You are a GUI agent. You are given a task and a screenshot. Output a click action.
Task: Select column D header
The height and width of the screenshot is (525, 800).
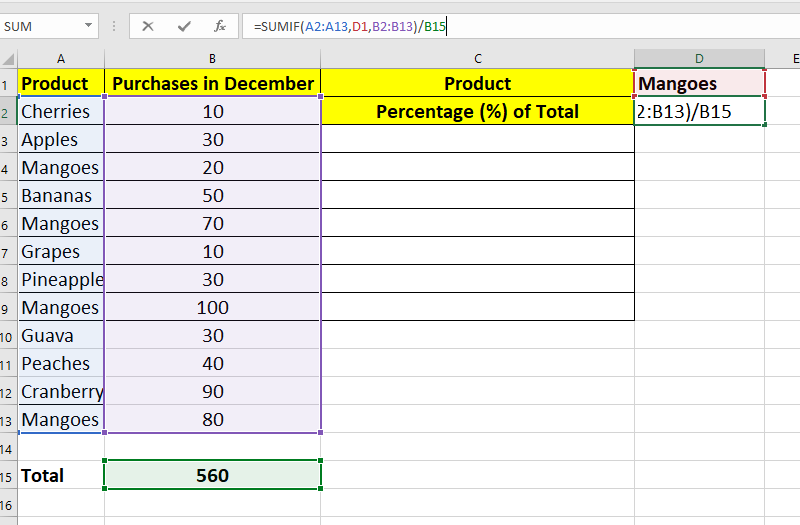(x=699, y=58)
